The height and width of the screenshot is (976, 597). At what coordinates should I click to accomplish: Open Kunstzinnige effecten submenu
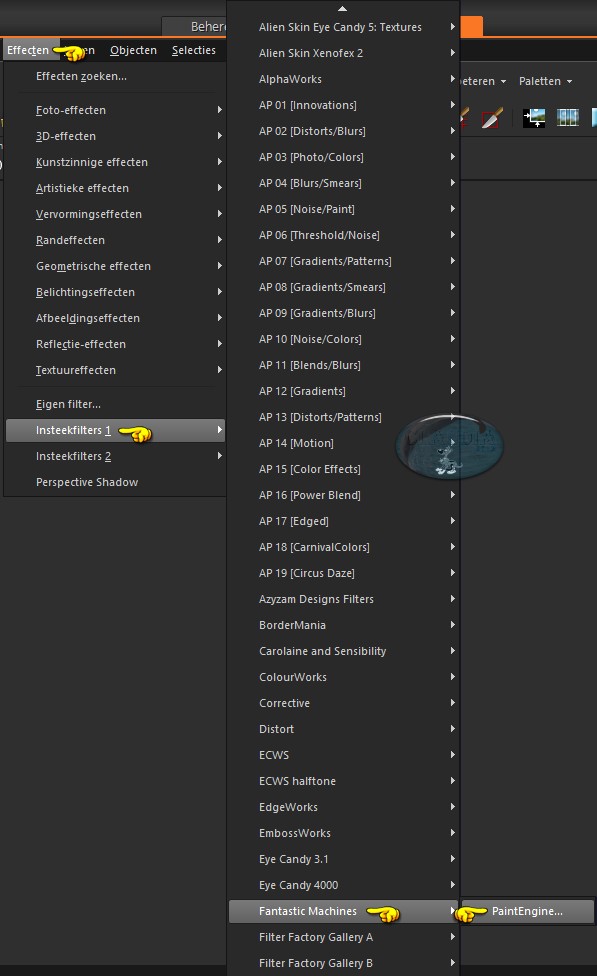(115, 162)
